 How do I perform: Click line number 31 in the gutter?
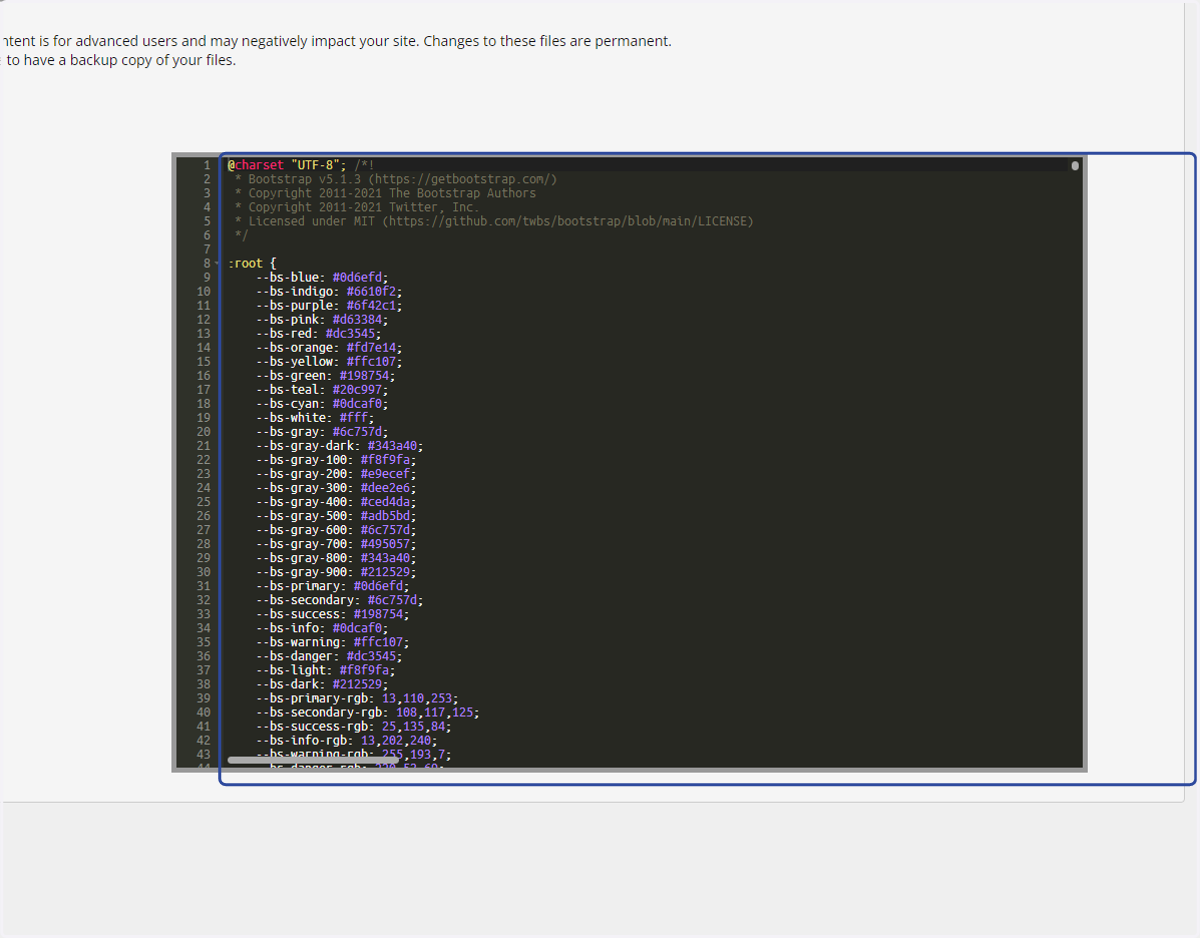tap(203, 585)
